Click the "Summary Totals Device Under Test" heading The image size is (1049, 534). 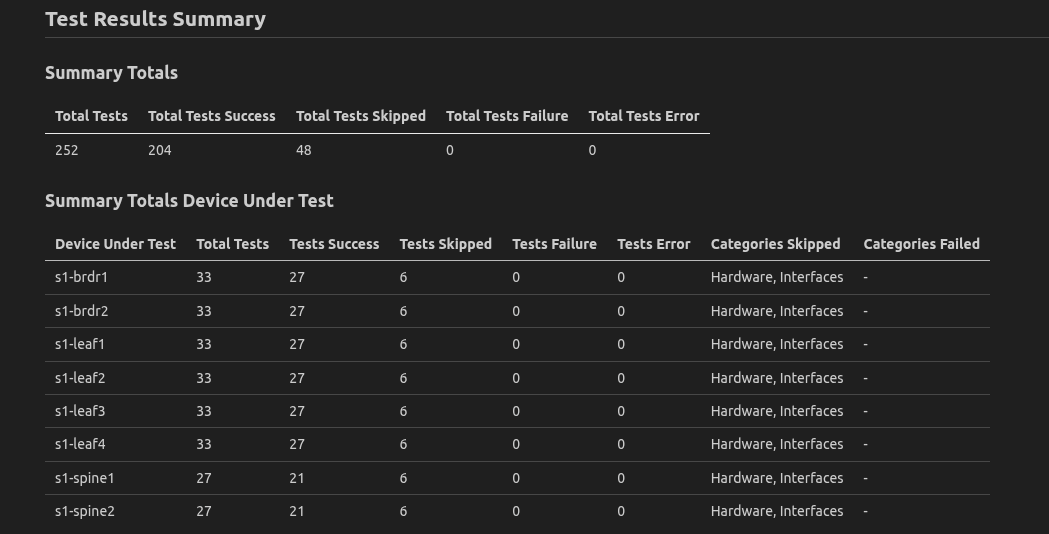(189, 201)
